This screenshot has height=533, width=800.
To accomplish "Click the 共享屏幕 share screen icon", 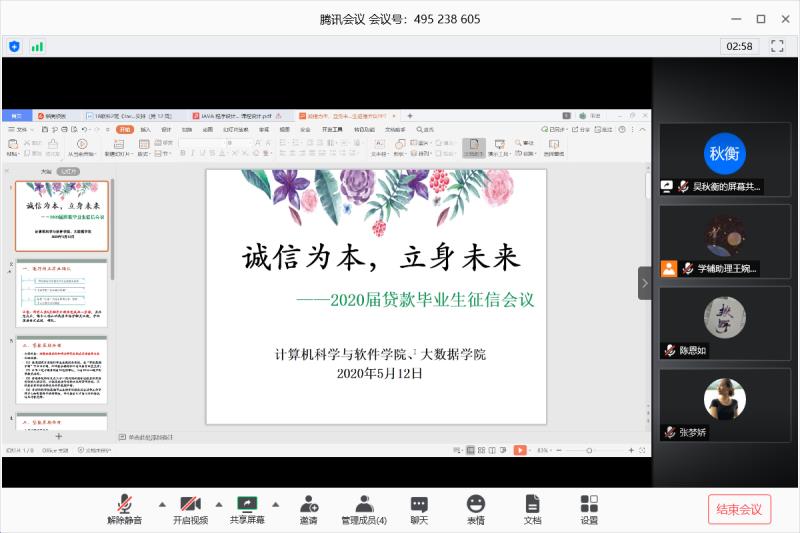I will coord(247,508).
